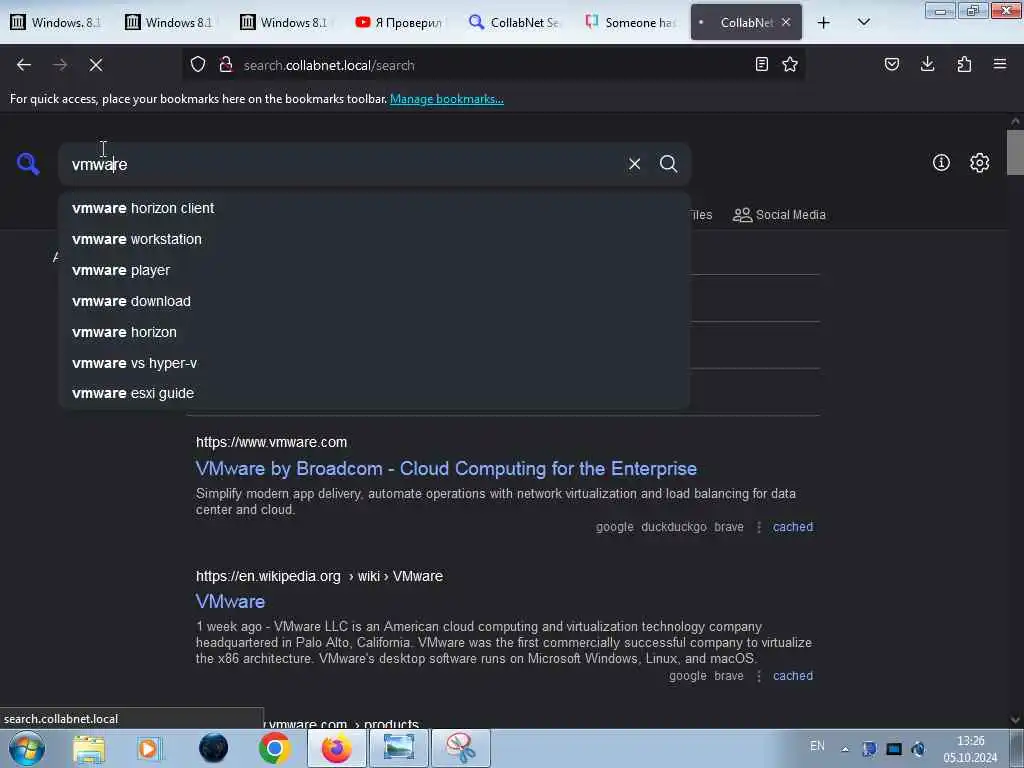Viewport: 1024px width, 768px height.
Task: Switch to the first Windows 8.1 tab
Action: 56,22
